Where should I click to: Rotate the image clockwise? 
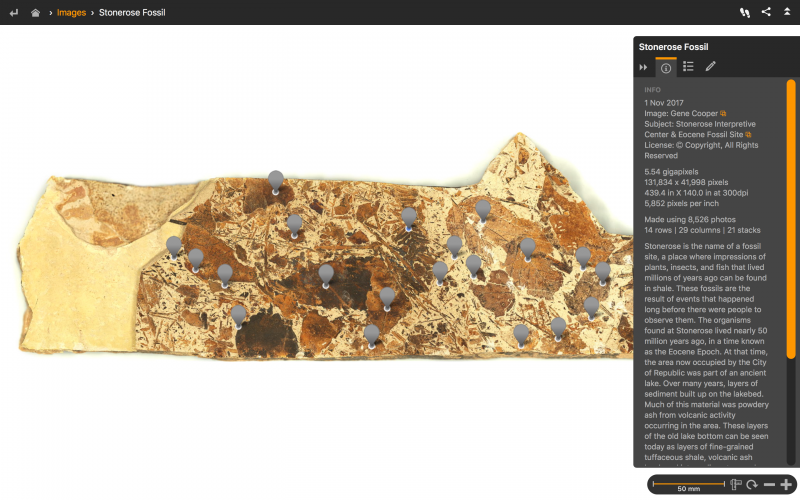pos(751,485)
